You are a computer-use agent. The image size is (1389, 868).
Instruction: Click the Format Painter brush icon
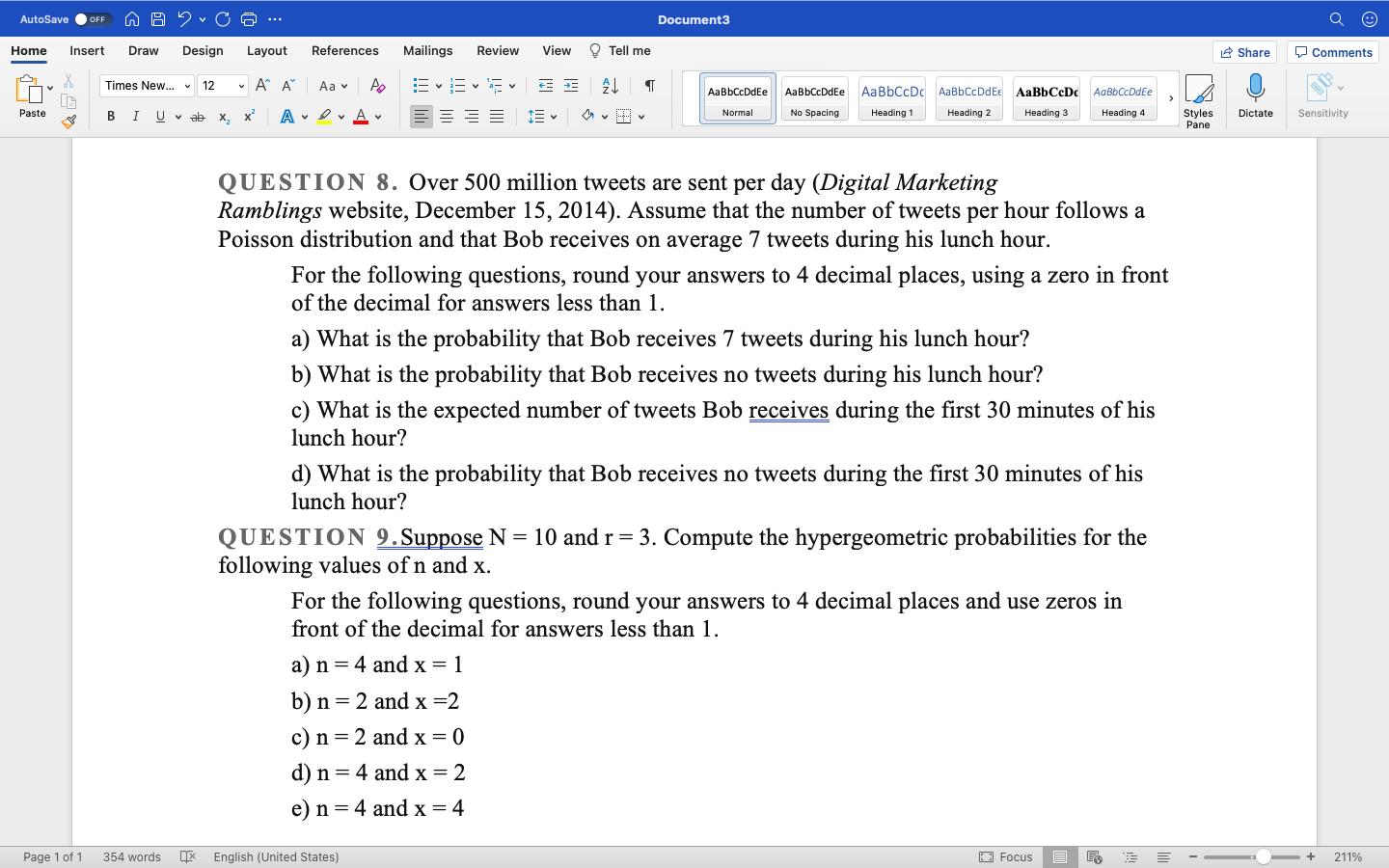68,122
